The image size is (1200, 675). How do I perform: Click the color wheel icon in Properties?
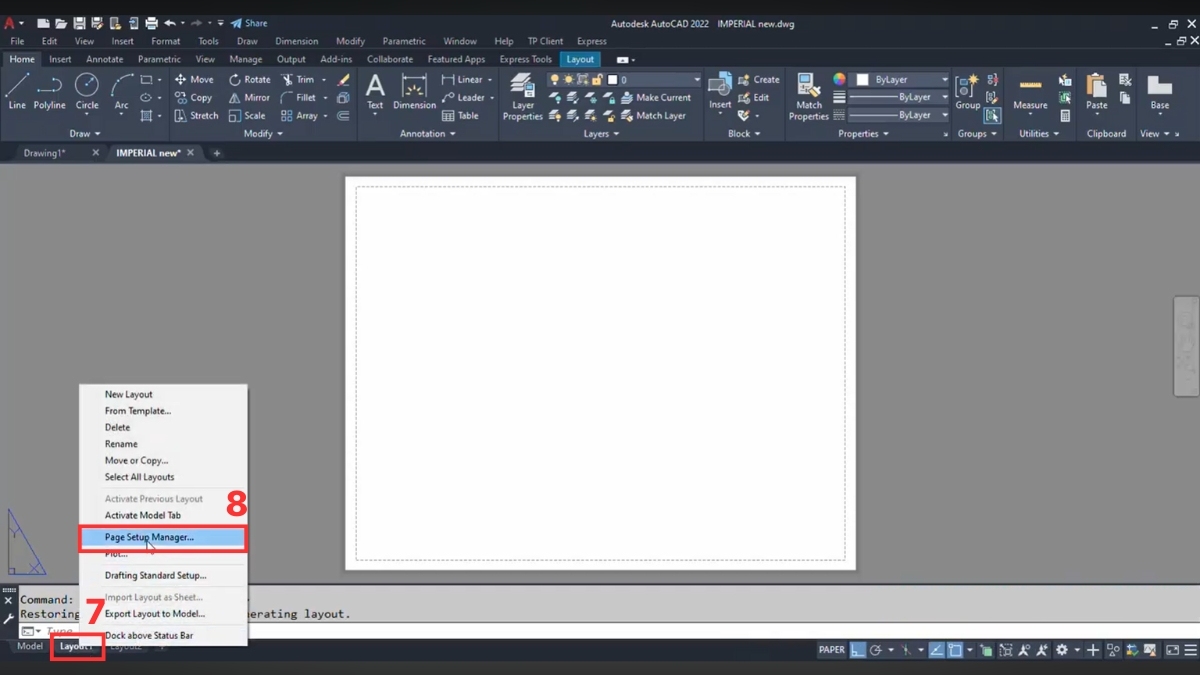point(839,79)
